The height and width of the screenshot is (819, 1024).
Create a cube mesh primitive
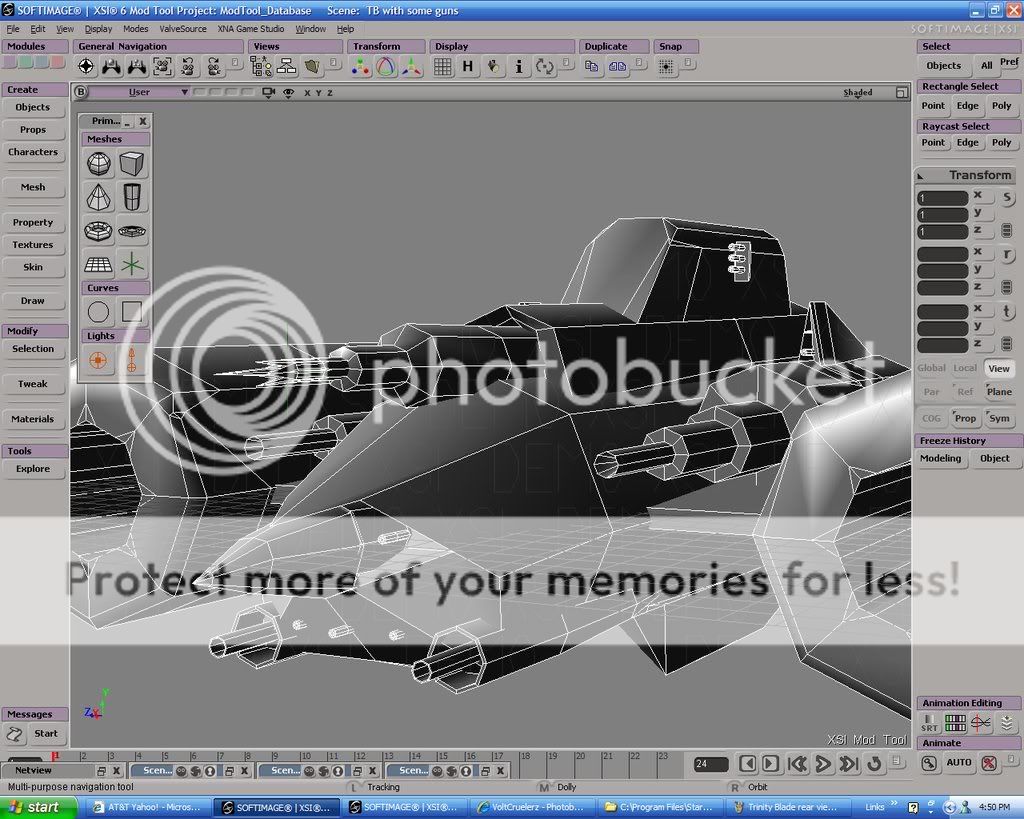pos(131,163)
